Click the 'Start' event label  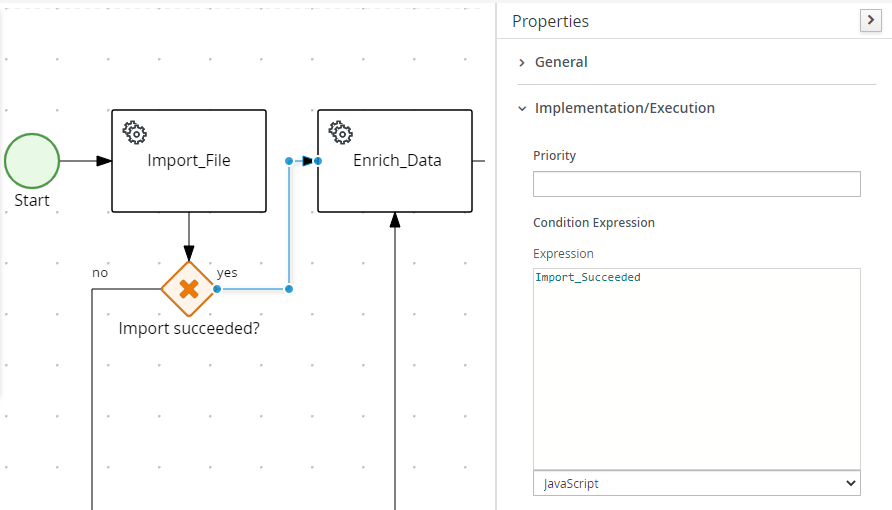pos(32,200)
